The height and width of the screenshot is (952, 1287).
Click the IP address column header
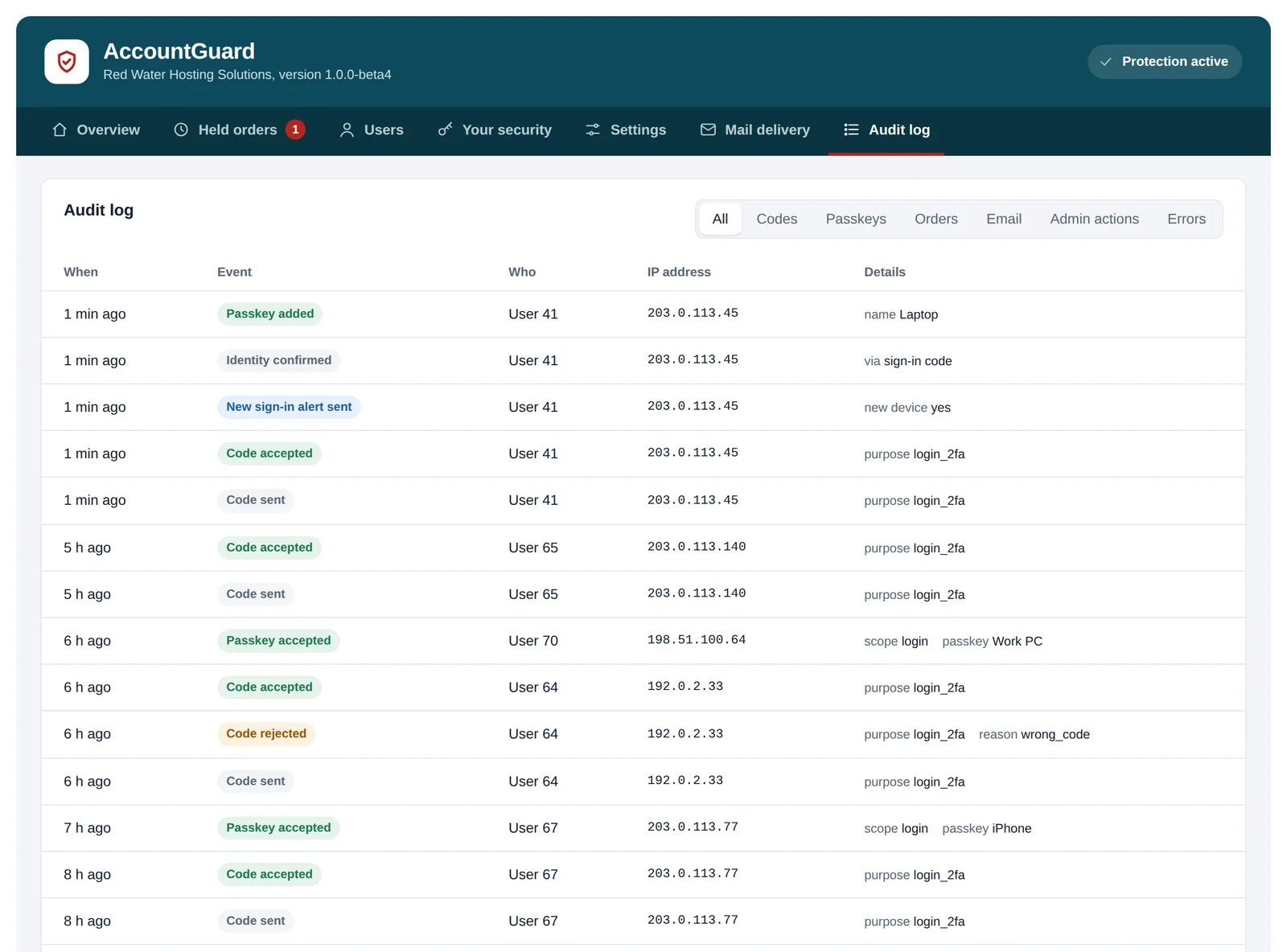pos(679,272)
